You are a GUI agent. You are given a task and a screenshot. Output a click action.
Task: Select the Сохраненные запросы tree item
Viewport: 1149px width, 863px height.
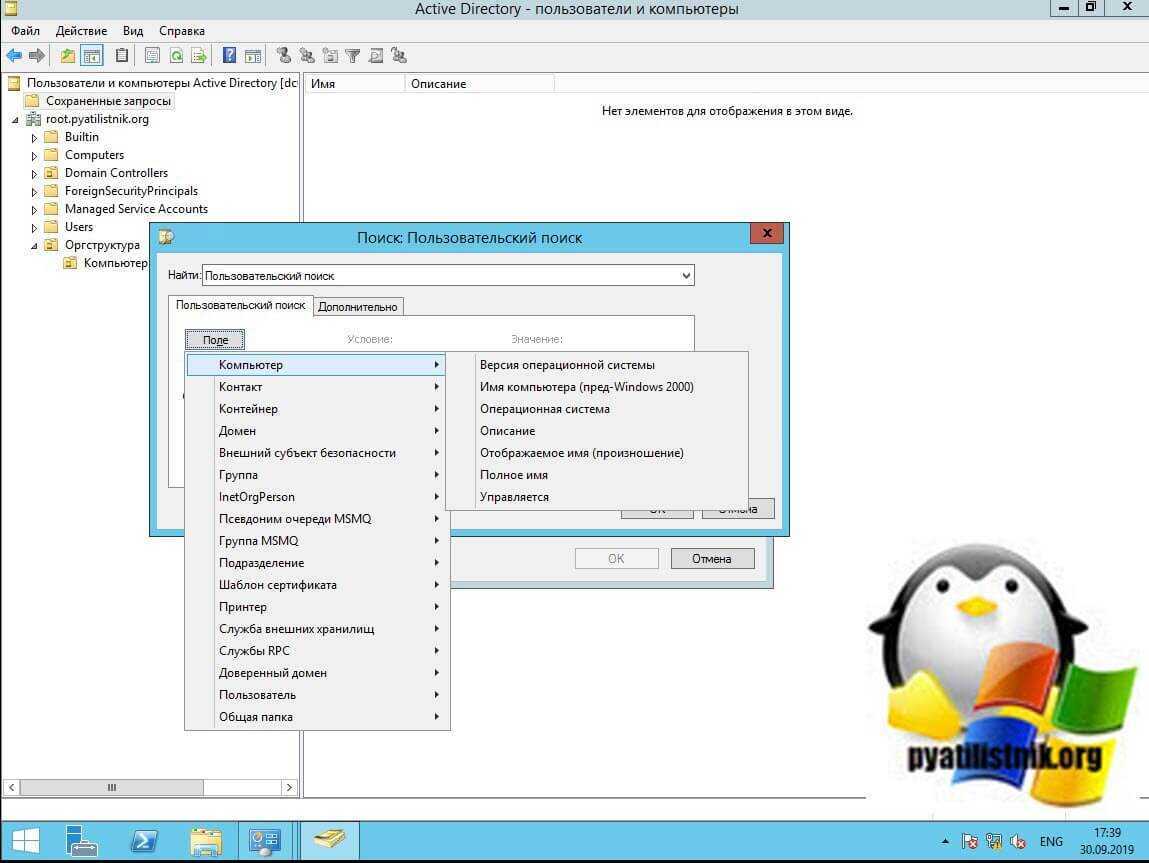(x=108, y=101)
